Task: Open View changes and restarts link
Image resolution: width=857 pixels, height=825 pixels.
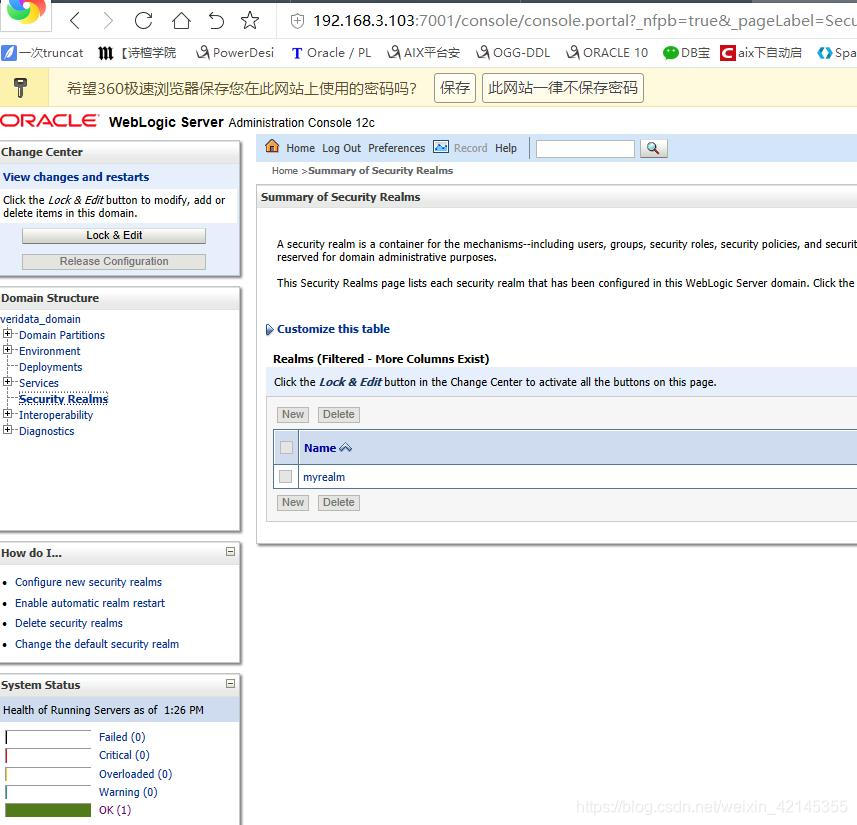Action: (76, 177)
